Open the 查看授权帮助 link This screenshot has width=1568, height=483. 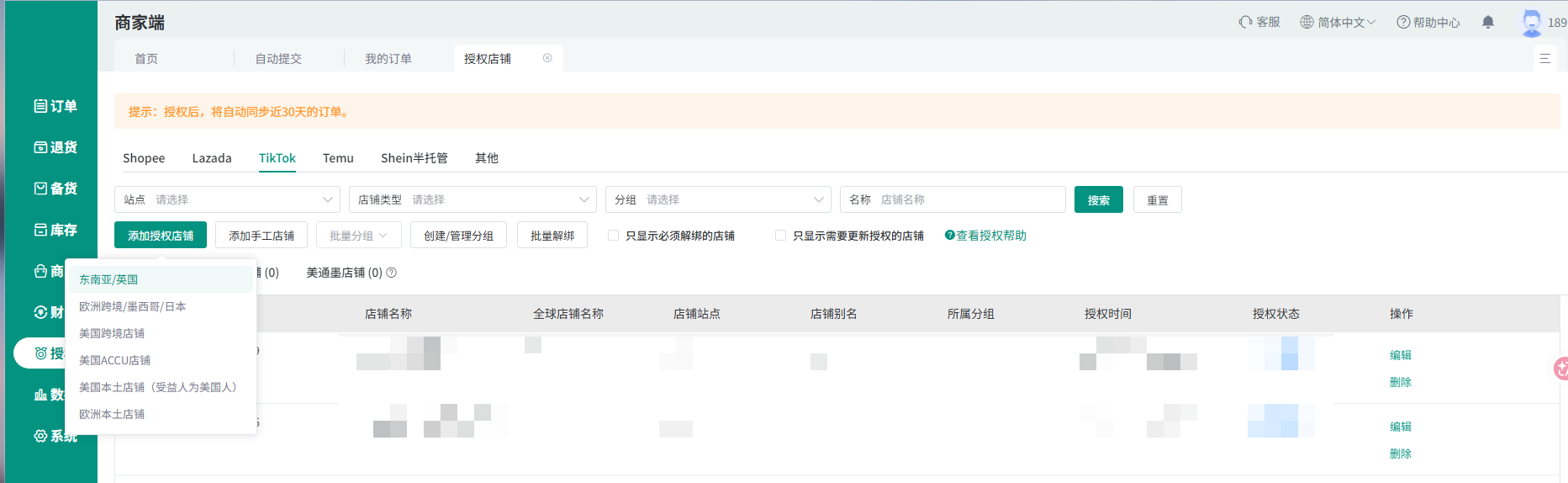click(985, 236)
